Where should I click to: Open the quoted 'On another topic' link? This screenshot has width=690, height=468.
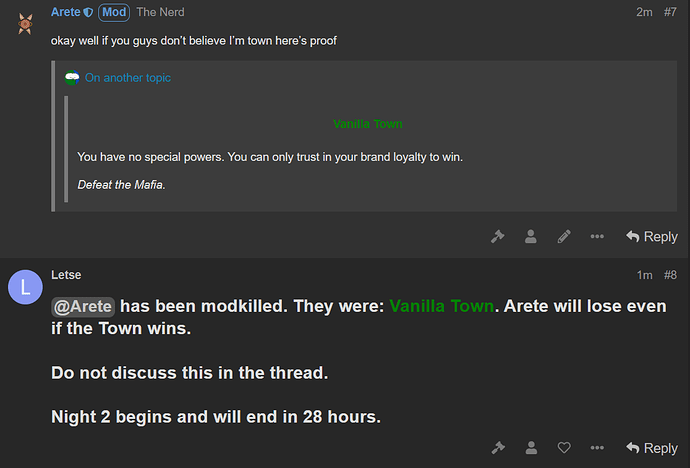(x=128, y=78)
